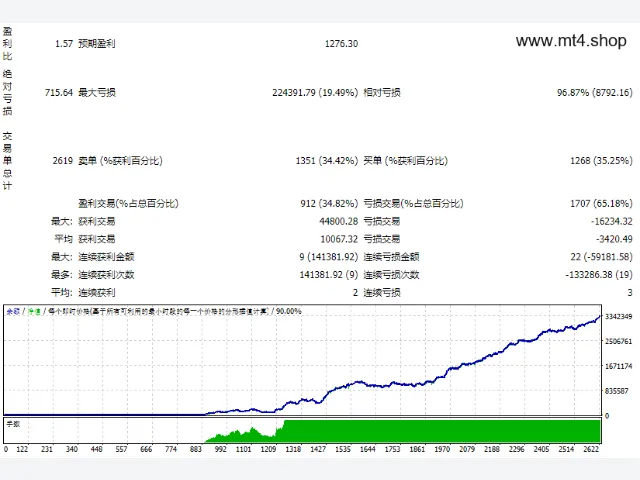Click the 90.00% modelling quality text
Image resolution: width=640 pixels, height=480 pixels.
coord(289,311)
